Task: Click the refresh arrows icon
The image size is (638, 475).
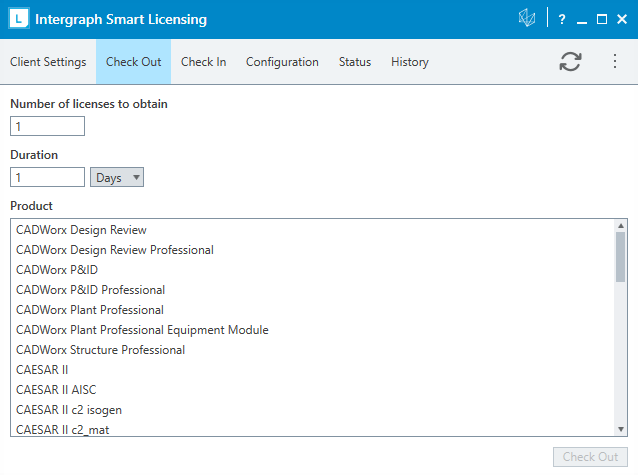Action: [x=570, y=61]
